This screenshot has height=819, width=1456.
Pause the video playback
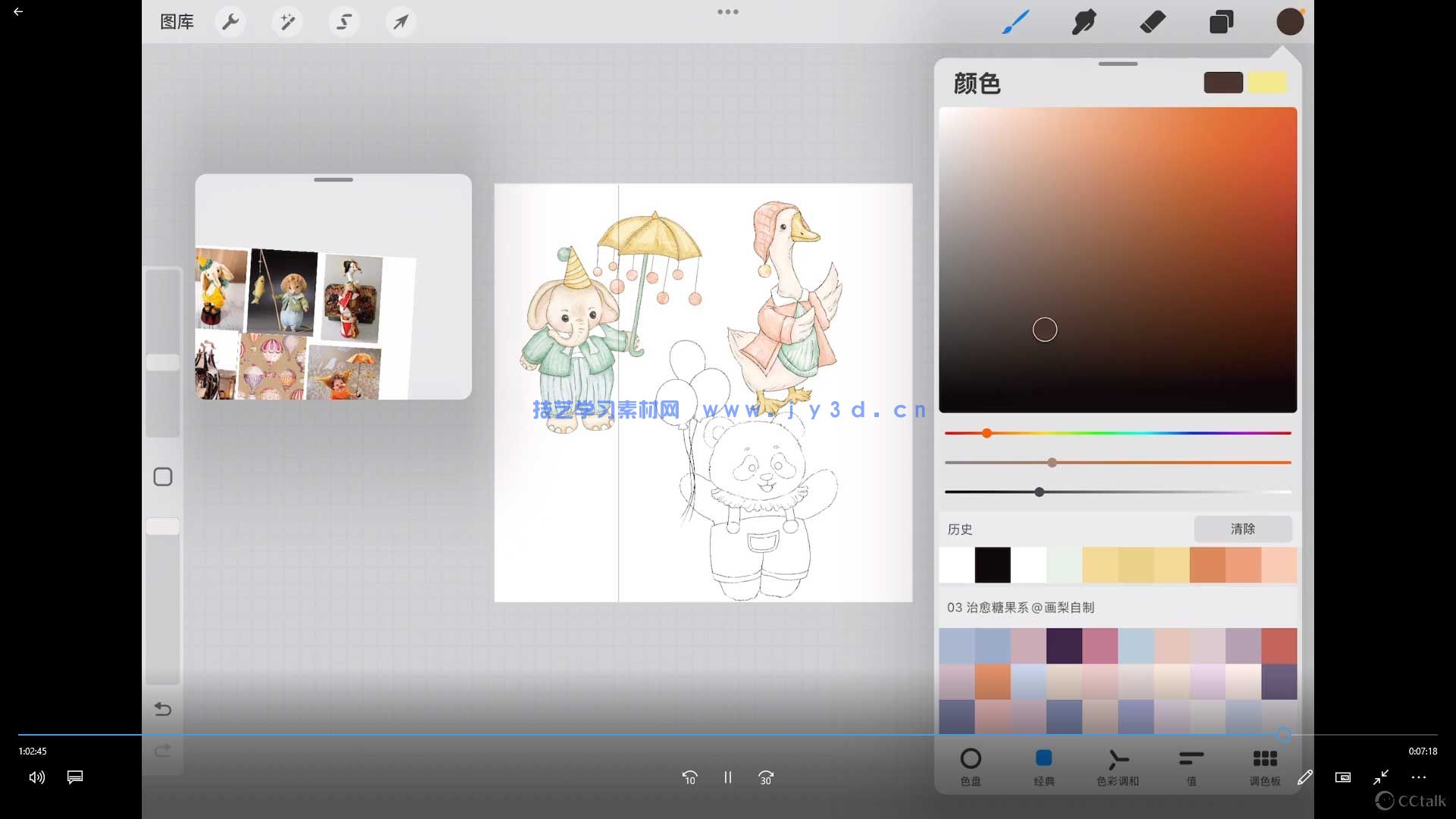pyautogui.click(x=727, y=777)
